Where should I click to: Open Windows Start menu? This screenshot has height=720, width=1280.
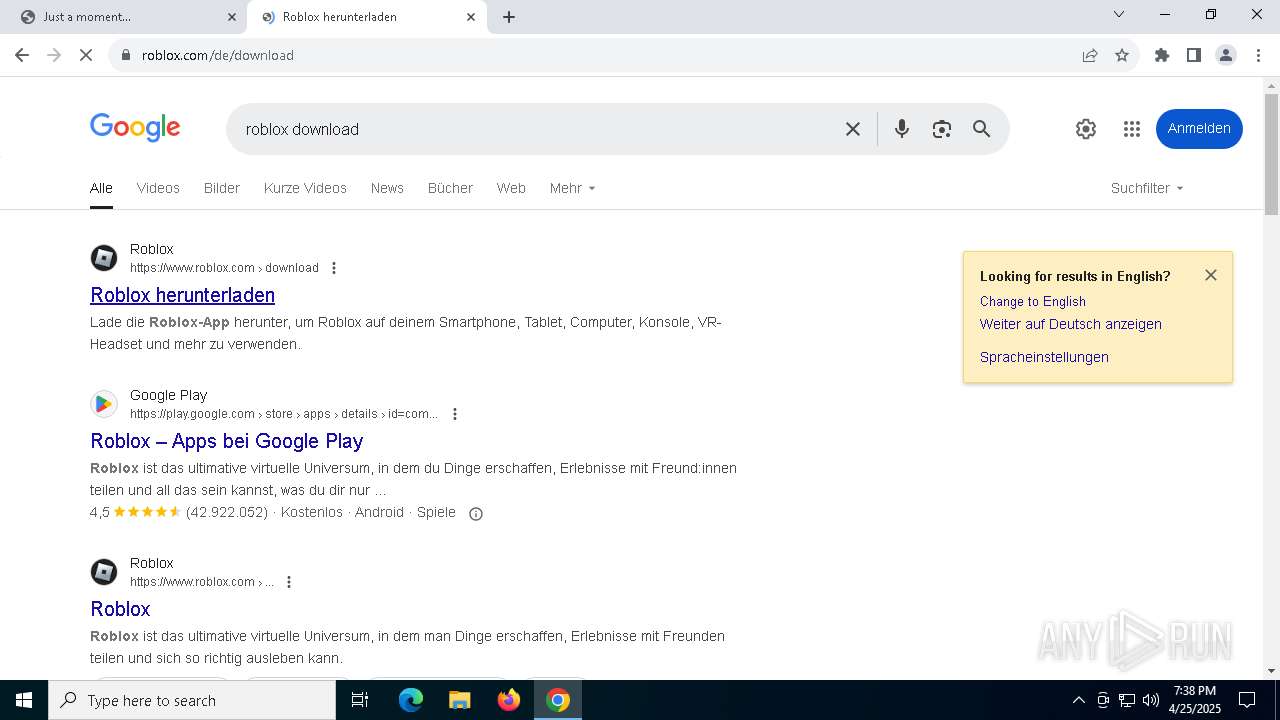click(24, 700)
